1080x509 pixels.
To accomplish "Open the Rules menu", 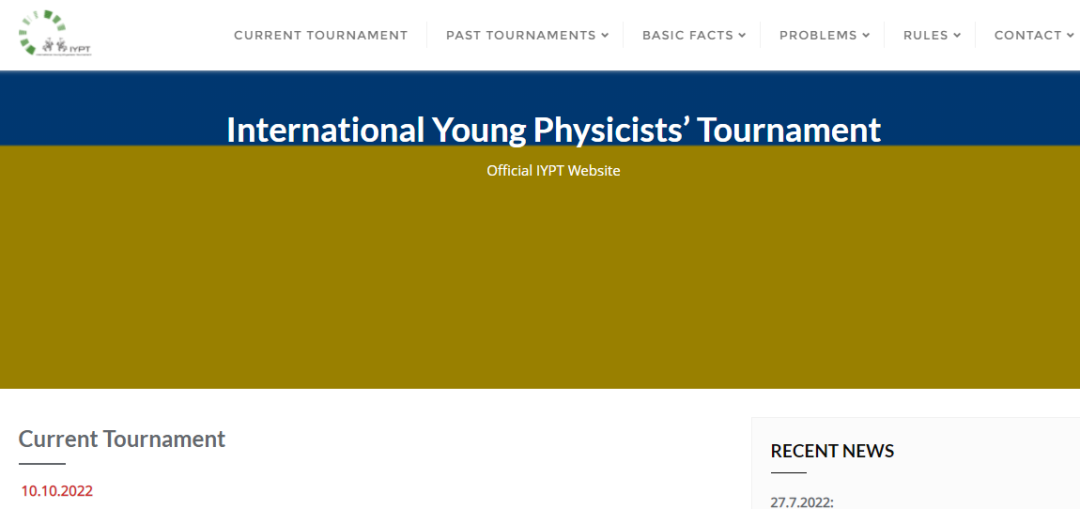I will point(926,35).
